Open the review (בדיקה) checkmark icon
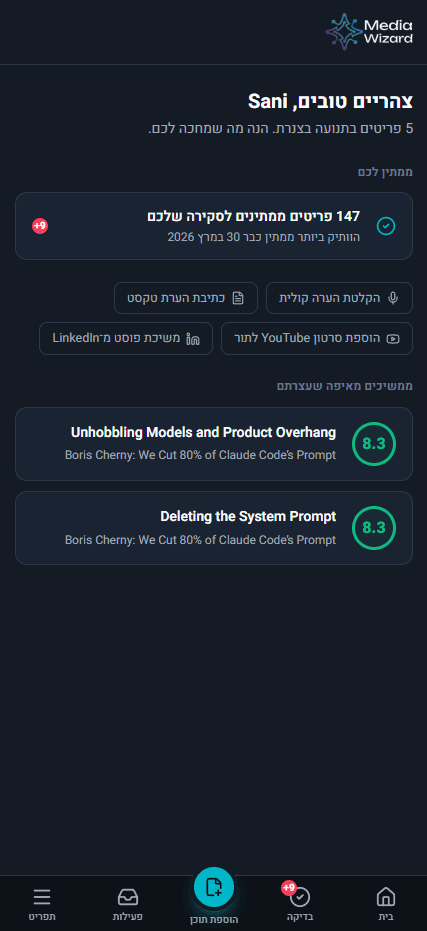Screen dimensions: 427x931 coord(301,897)
